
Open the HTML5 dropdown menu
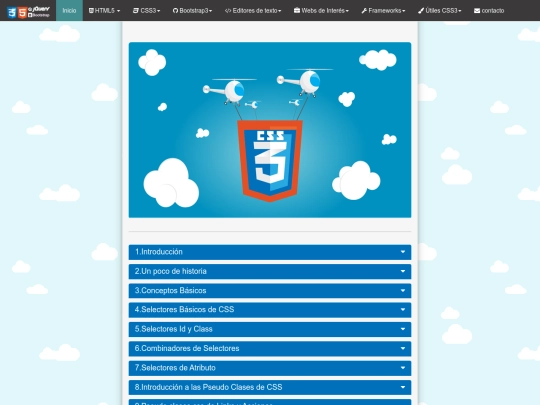click(104, 11)
